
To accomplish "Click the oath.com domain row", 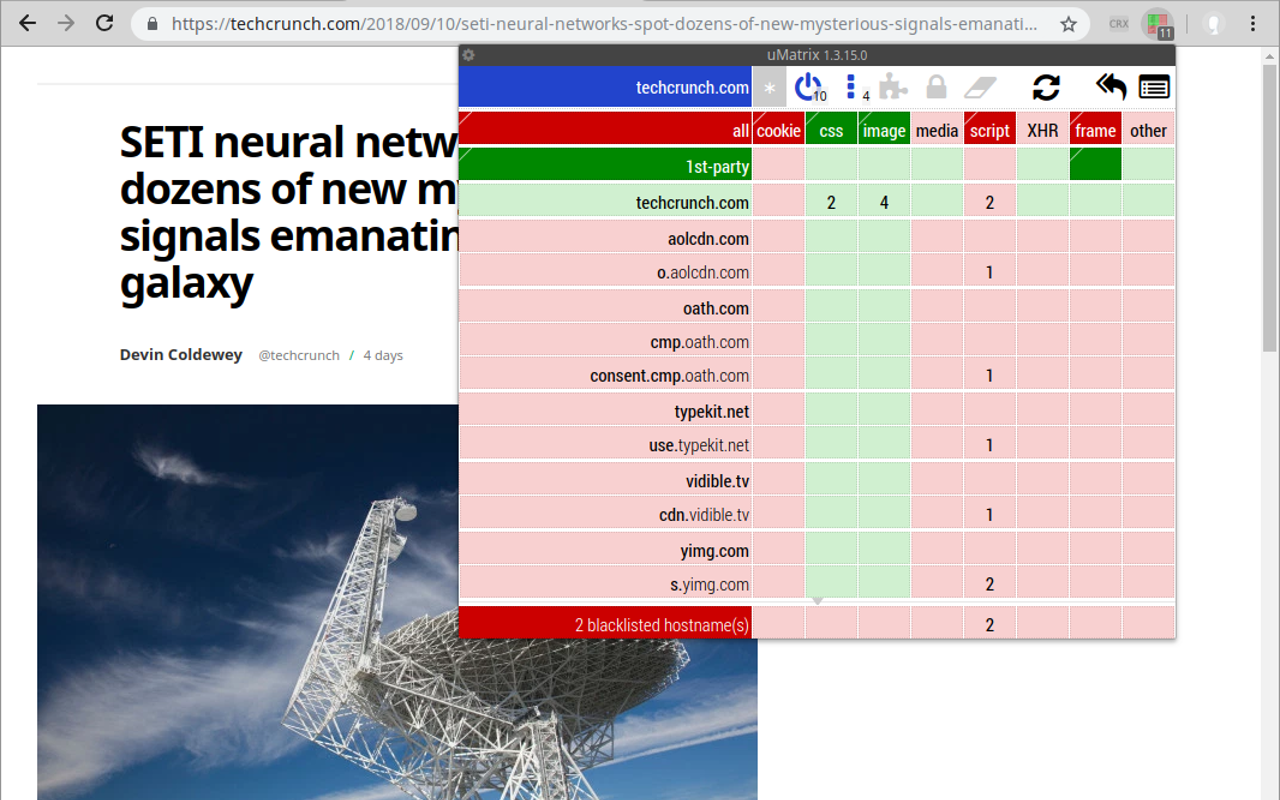I will [605, 307].
